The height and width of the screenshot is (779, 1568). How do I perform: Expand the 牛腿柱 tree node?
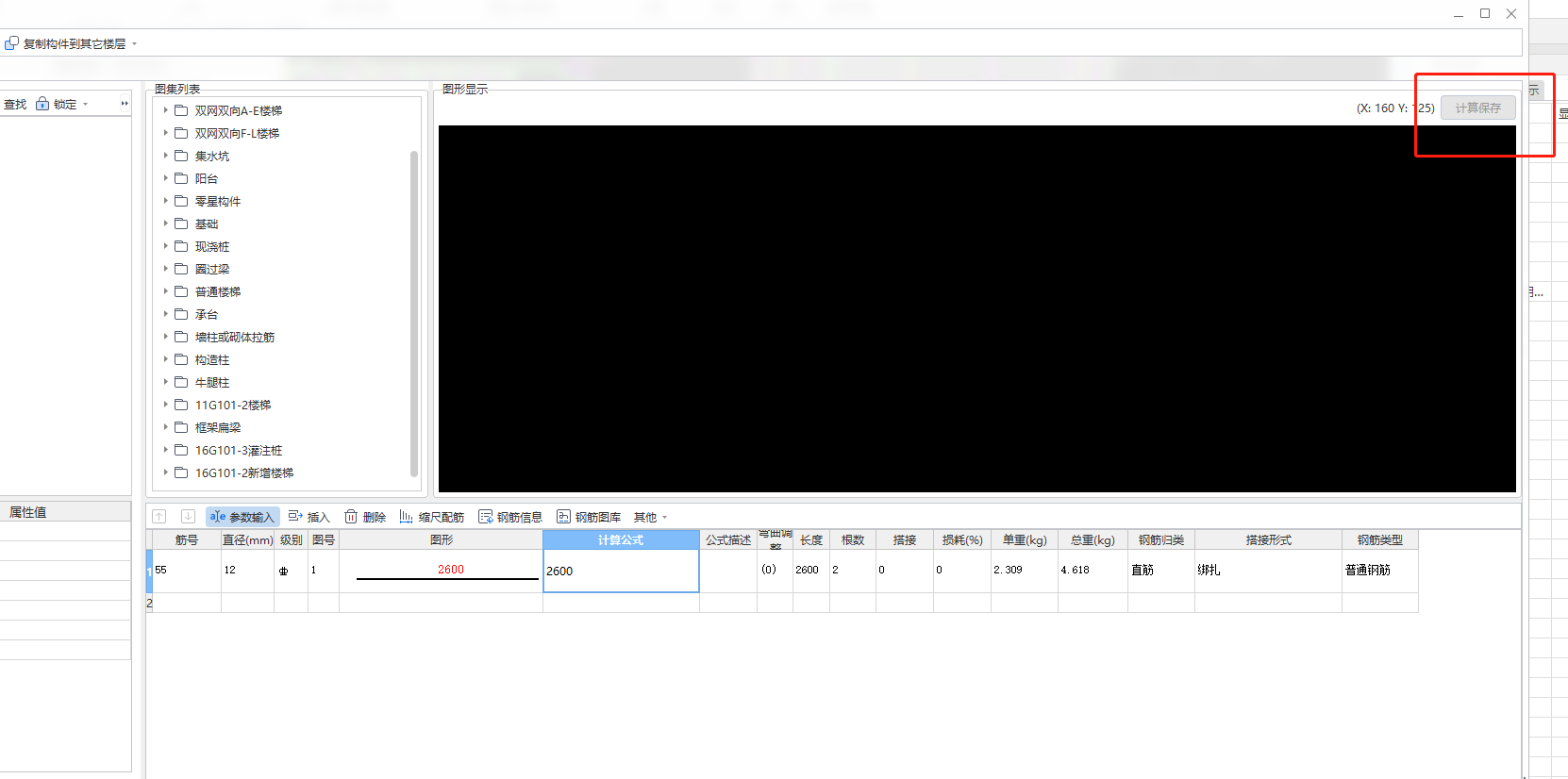click(165, 382)
